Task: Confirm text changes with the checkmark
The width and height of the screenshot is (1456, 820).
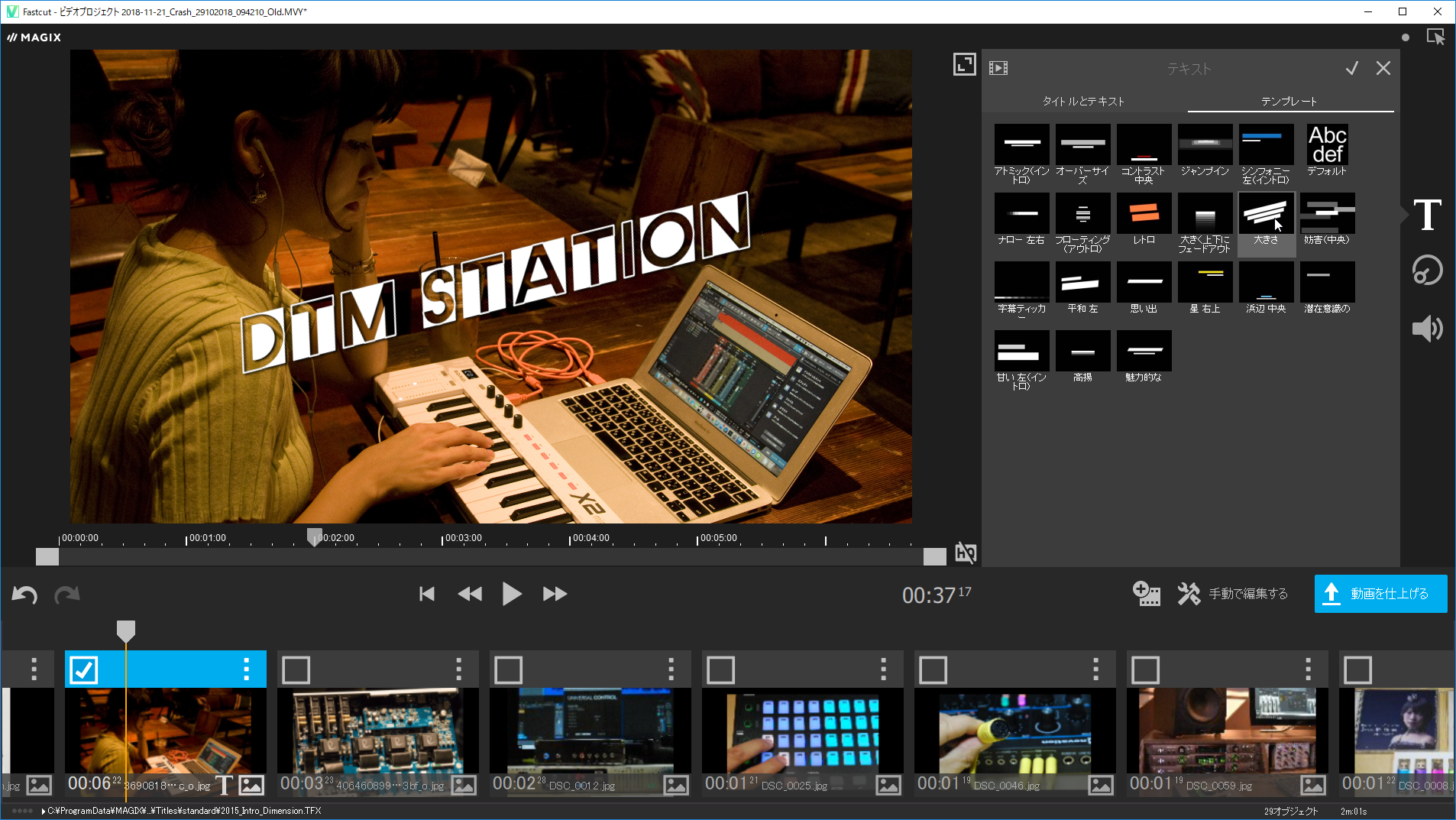Action: point(1352,68)
